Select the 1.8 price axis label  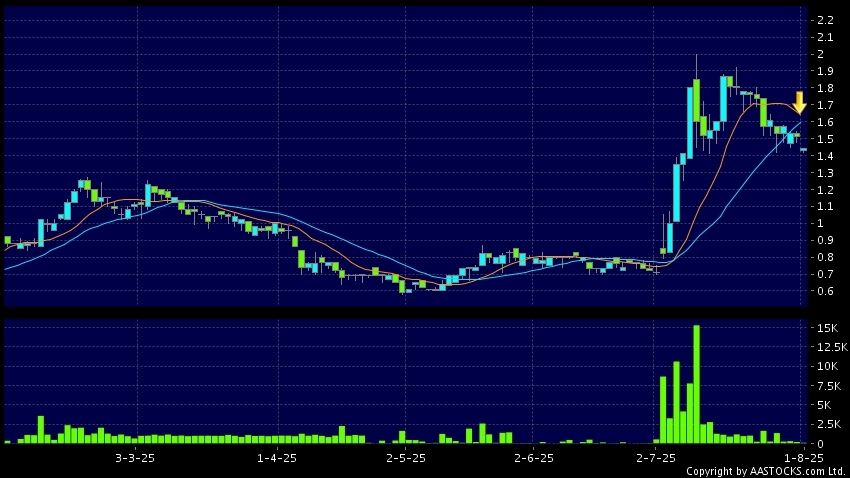825,88
